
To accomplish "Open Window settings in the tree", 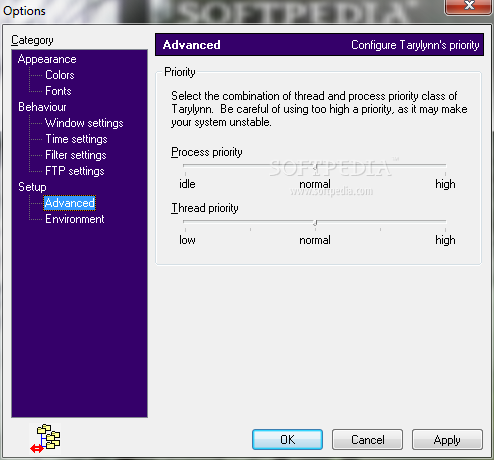I will tap(84, 123).
